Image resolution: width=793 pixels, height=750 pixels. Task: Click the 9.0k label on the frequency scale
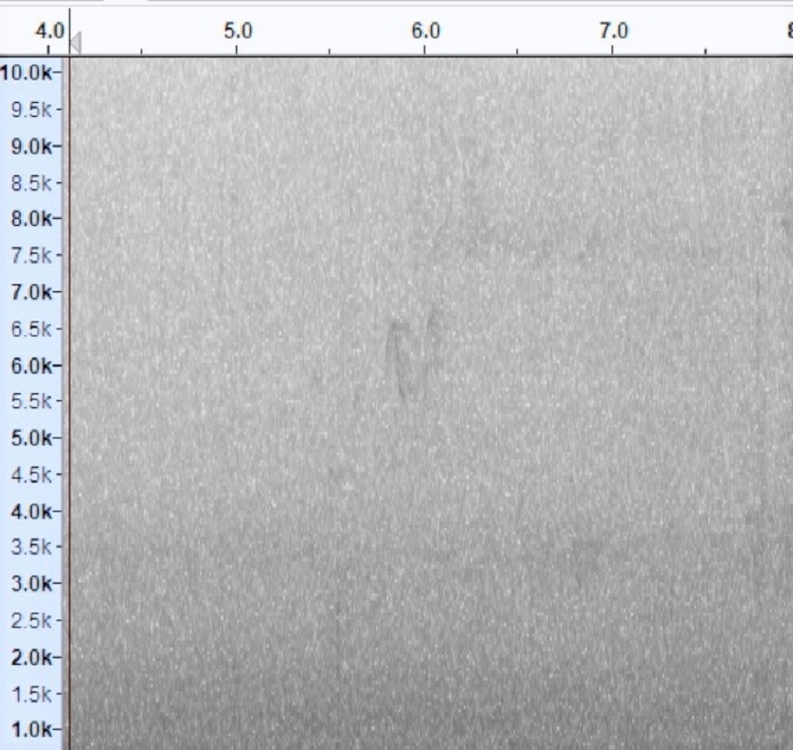tap(30, 146)
